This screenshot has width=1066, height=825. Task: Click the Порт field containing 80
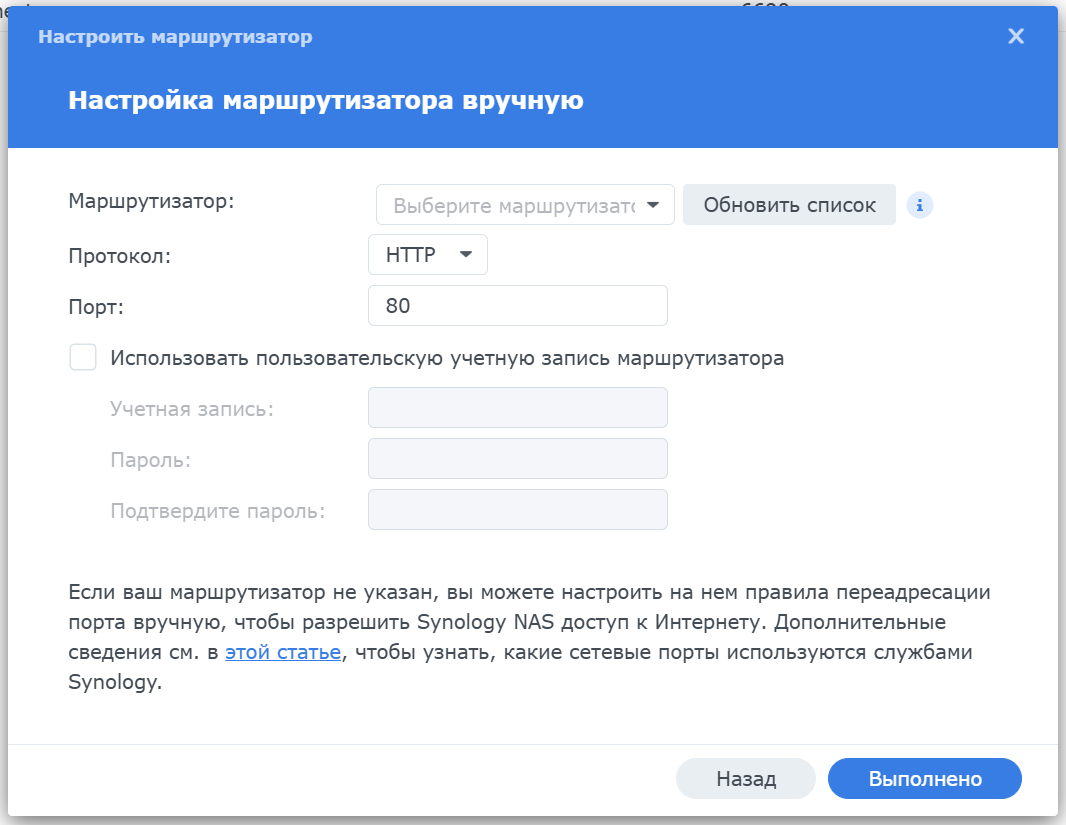[517, 306]
